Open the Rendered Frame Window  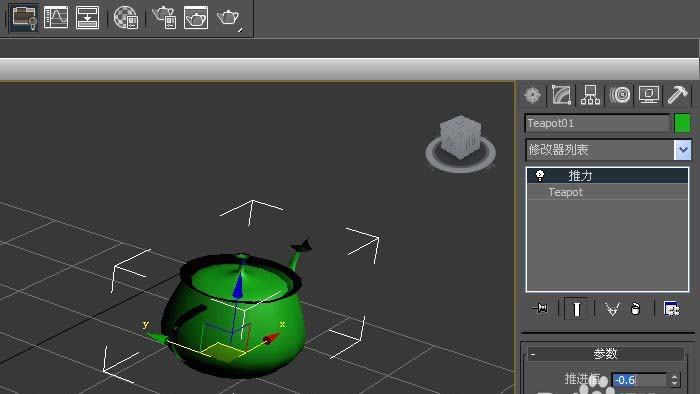(x=196, y=17)
